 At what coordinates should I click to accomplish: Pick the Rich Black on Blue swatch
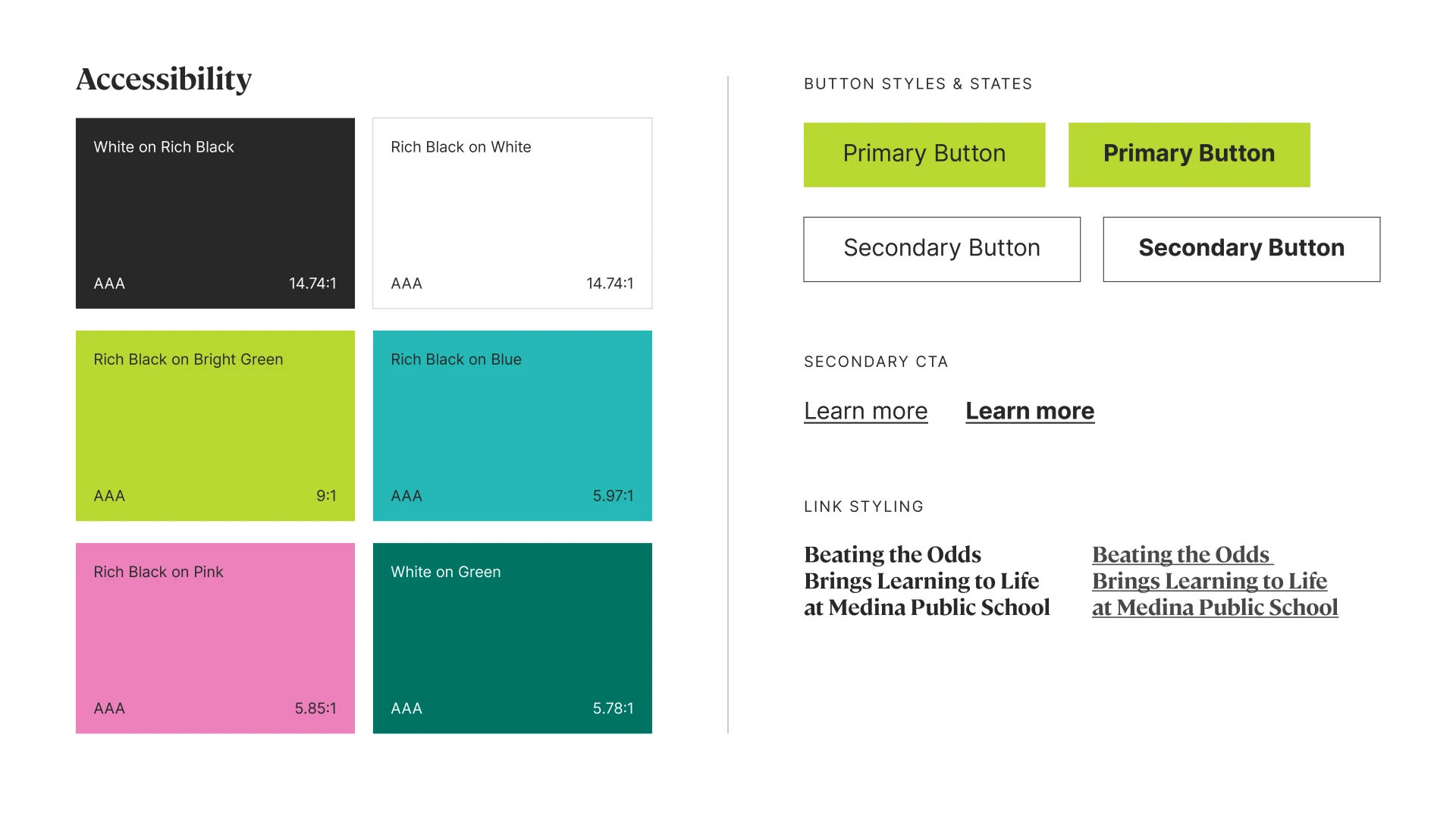coord(512,425)
